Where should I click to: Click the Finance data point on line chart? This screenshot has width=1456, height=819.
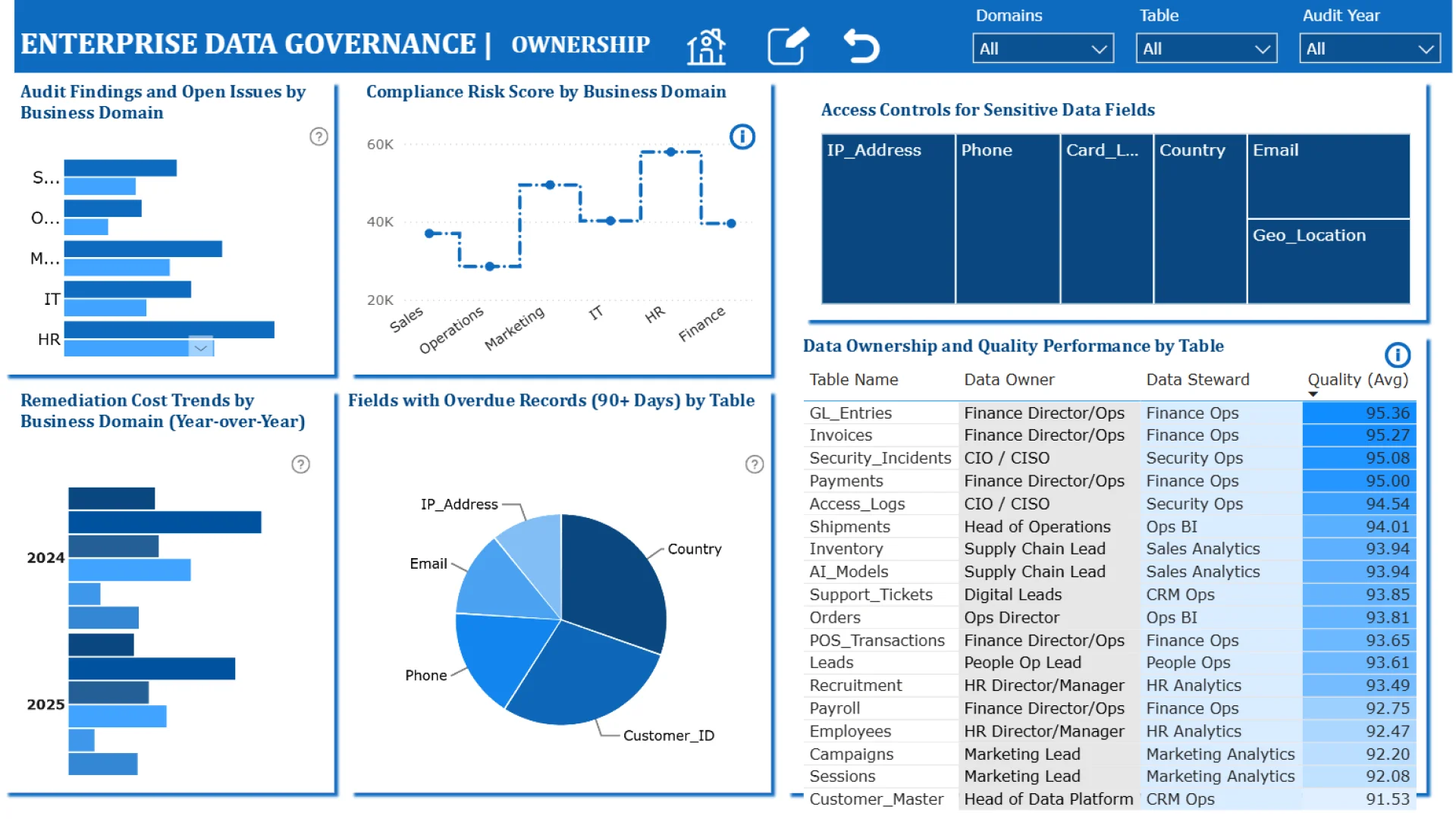(731, 224)
